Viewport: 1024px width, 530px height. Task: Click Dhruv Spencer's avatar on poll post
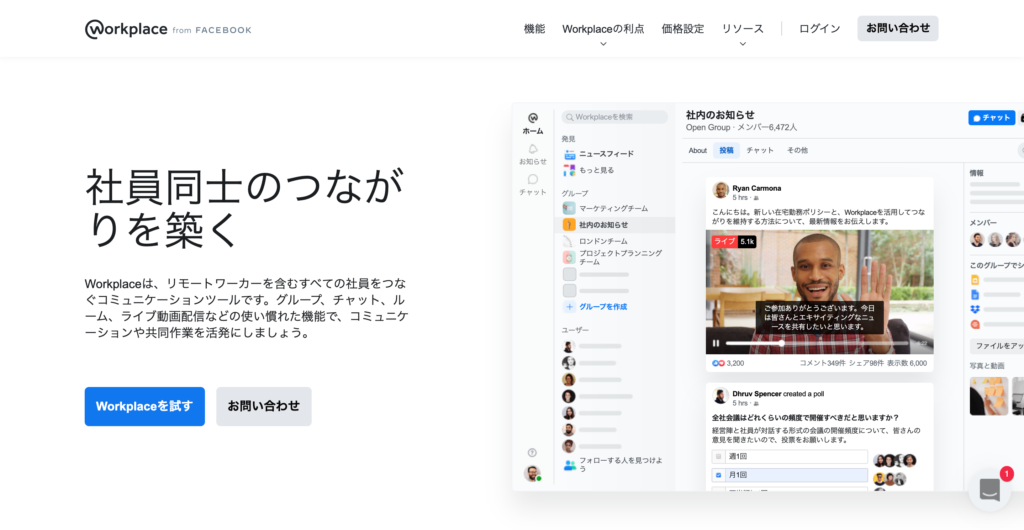(720, 396)
